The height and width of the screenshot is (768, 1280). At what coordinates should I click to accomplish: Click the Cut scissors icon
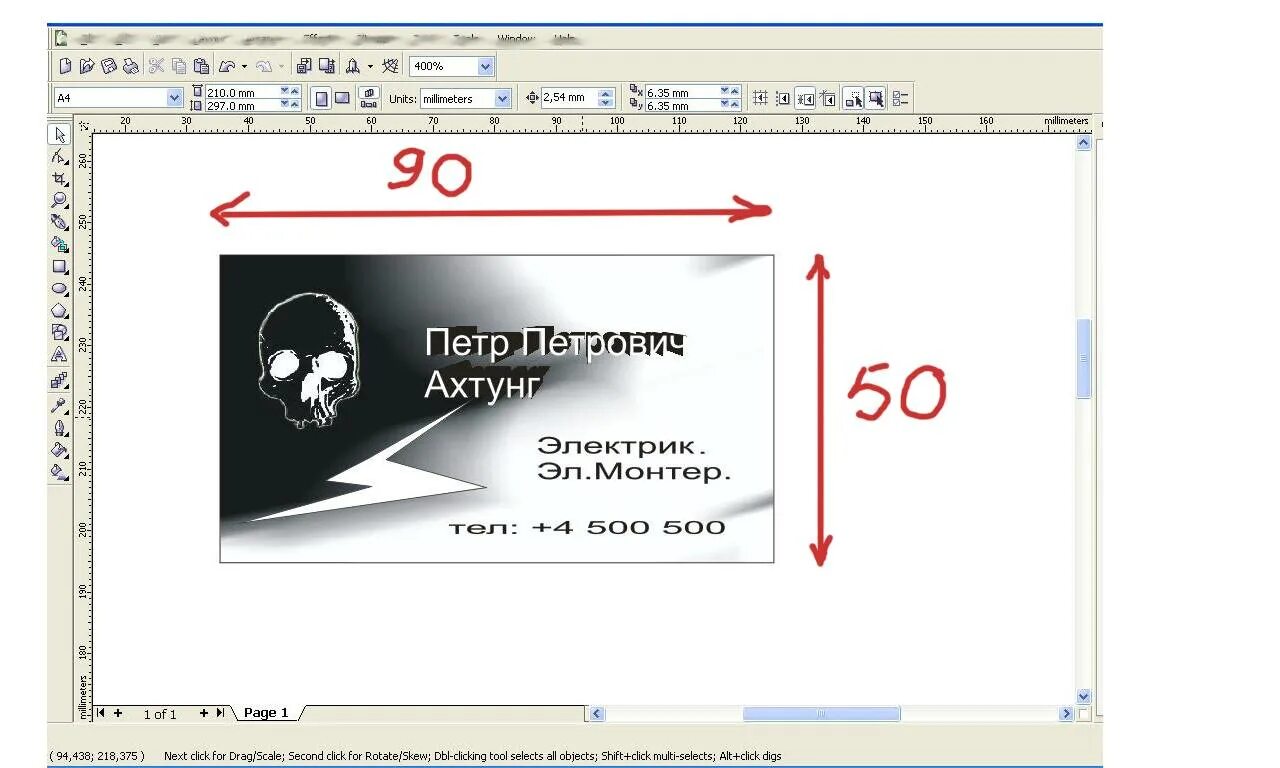[157, 66]
